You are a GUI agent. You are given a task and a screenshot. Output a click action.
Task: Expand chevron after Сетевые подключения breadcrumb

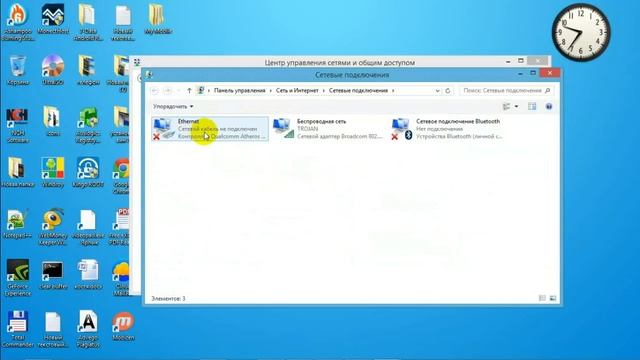393,91
